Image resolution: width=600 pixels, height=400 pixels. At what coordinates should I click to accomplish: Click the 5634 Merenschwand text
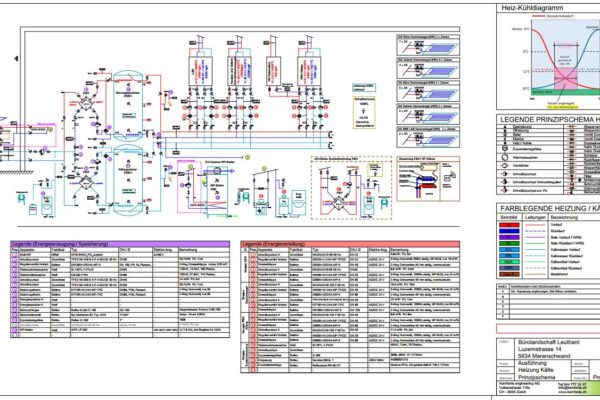pos(543,356)
